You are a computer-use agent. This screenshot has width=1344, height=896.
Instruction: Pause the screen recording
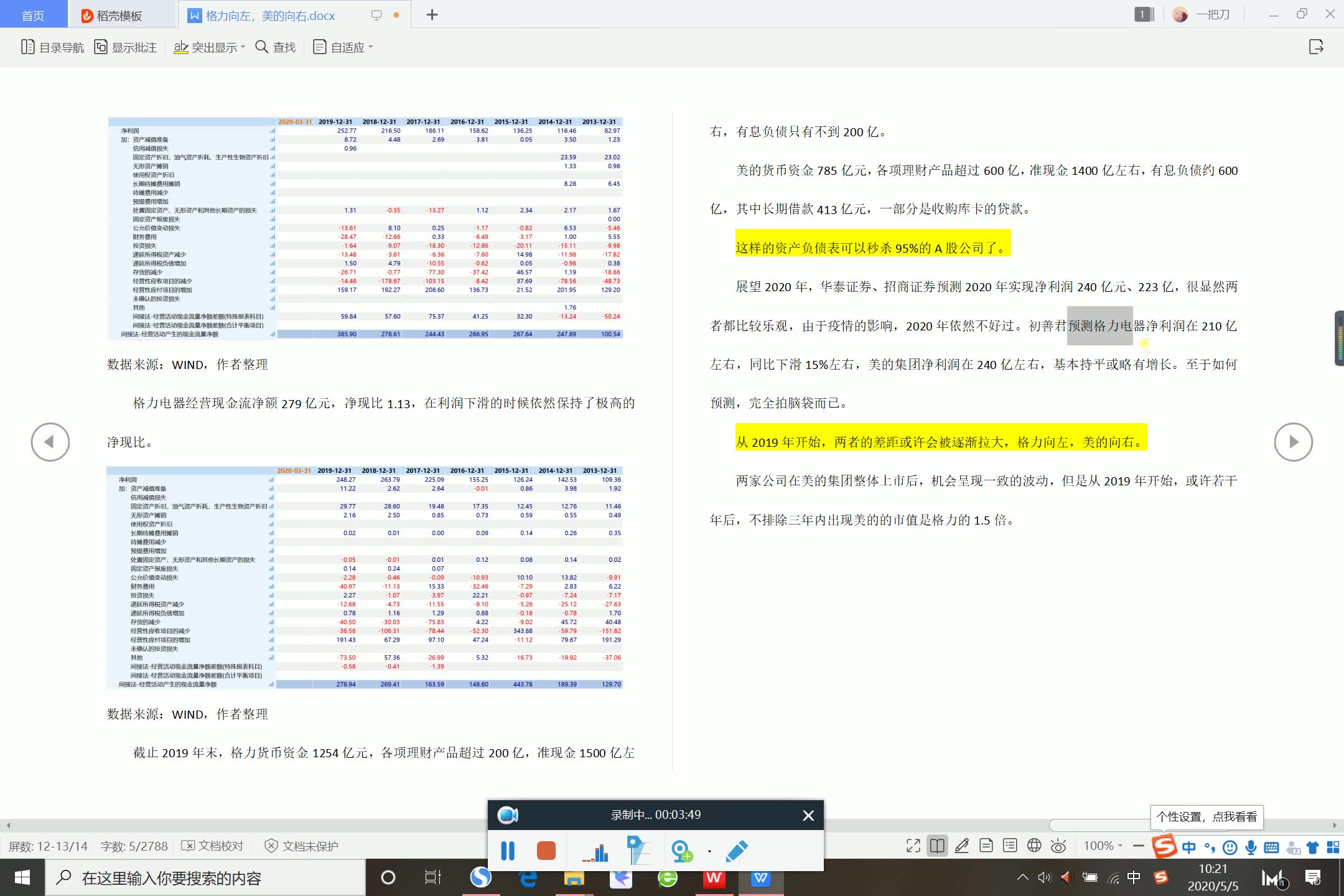coord(508,851)
